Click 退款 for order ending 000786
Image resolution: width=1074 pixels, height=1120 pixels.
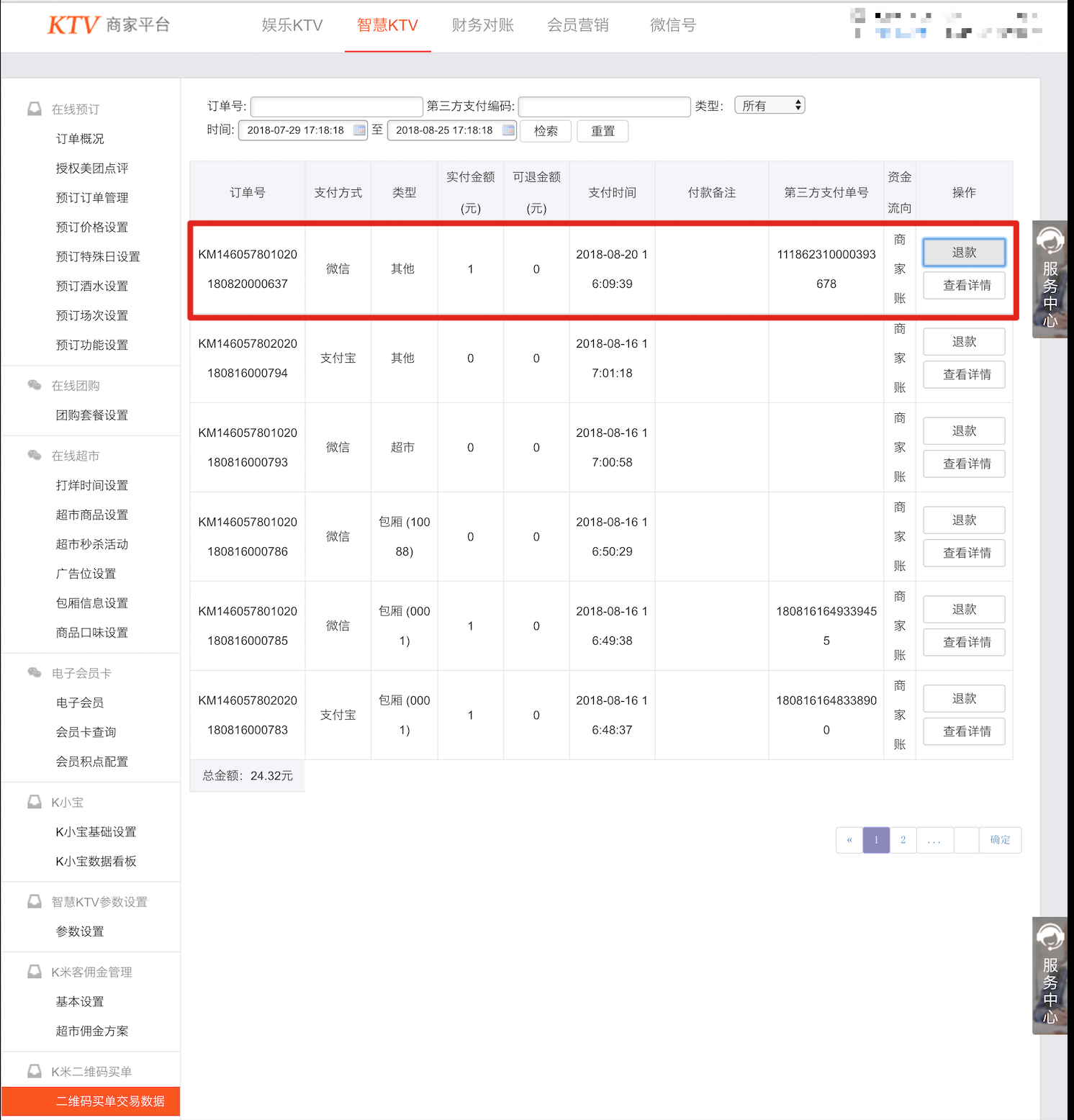pos(964,520)
